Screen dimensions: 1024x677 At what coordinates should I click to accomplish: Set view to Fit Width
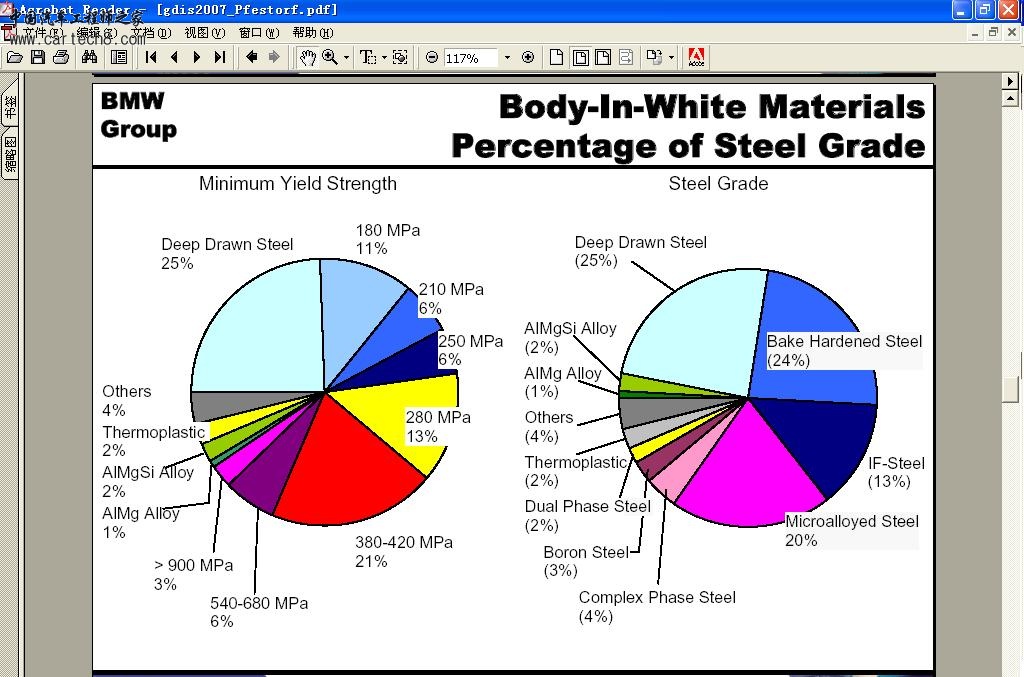[603, 57]
